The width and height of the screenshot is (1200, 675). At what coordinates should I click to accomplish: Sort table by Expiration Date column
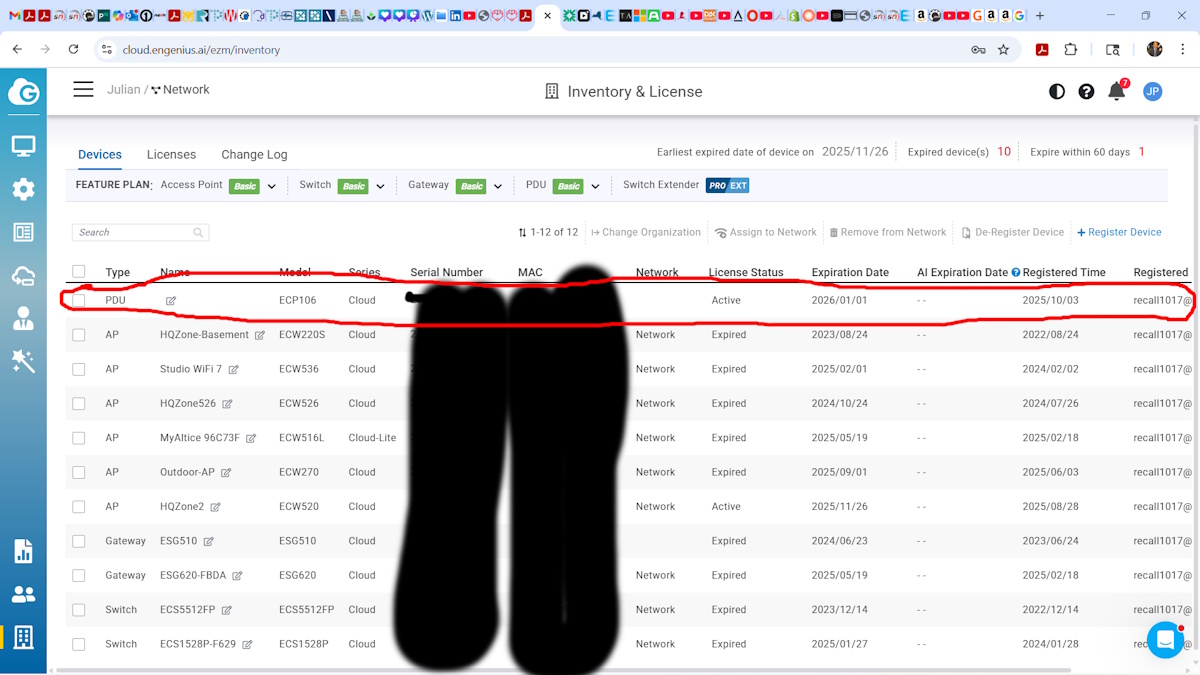pos(850,272)
